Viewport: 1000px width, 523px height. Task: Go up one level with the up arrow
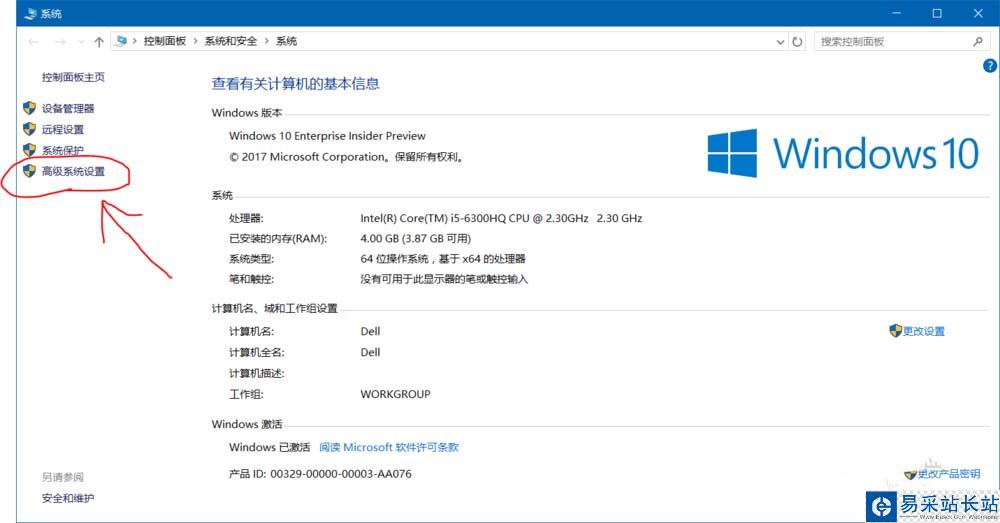tap(99, 42)
